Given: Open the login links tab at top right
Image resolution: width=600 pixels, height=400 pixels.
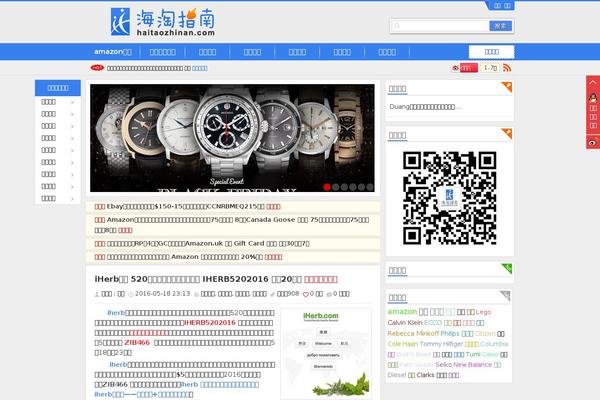Looking at the screenshot, I should 502,5.
